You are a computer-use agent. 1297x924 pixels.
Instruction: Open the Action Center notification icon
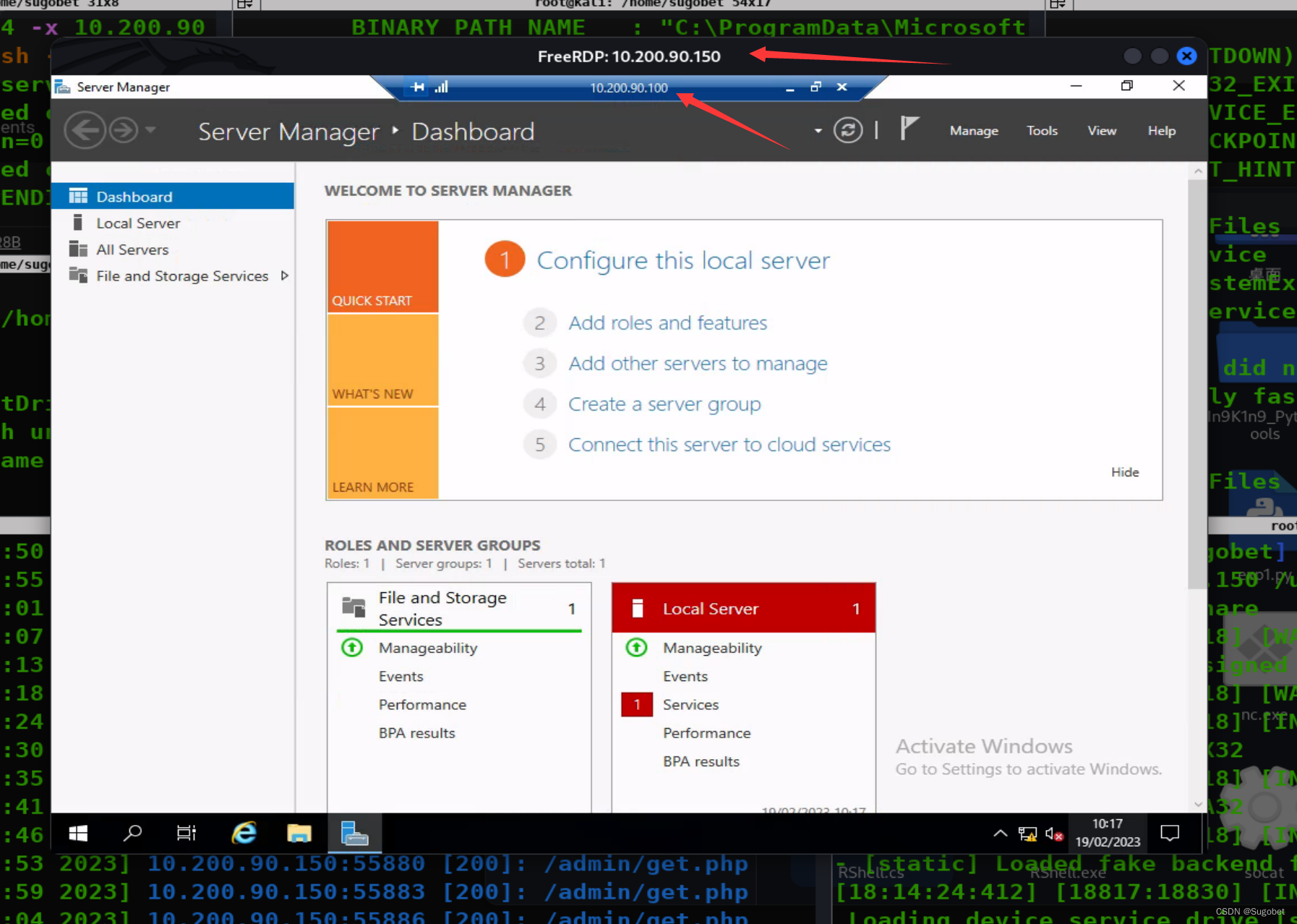tap(1170, 834)
